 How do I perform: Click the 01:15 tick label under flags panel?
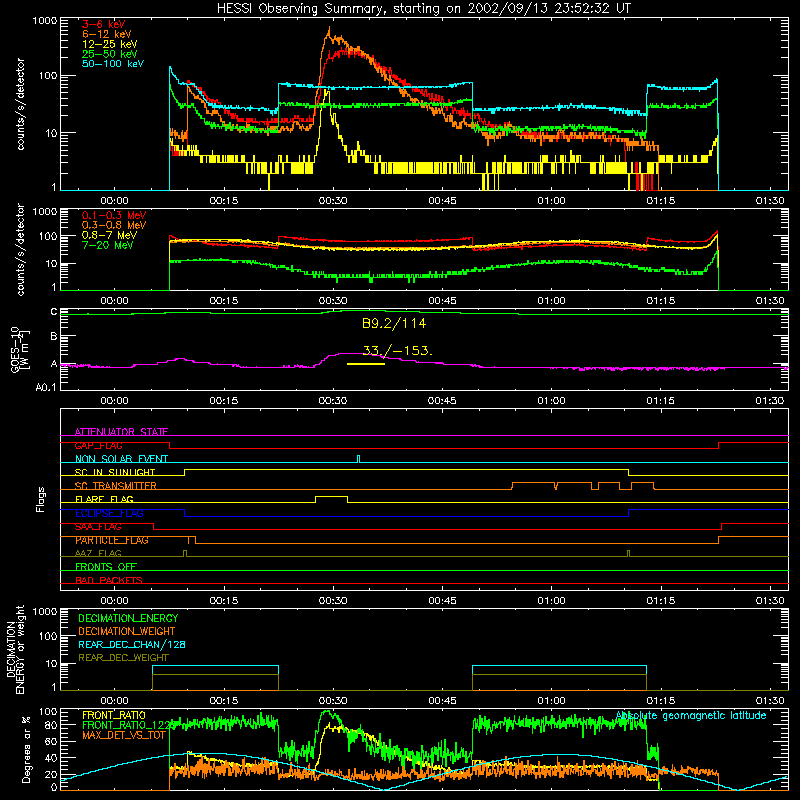661,601
